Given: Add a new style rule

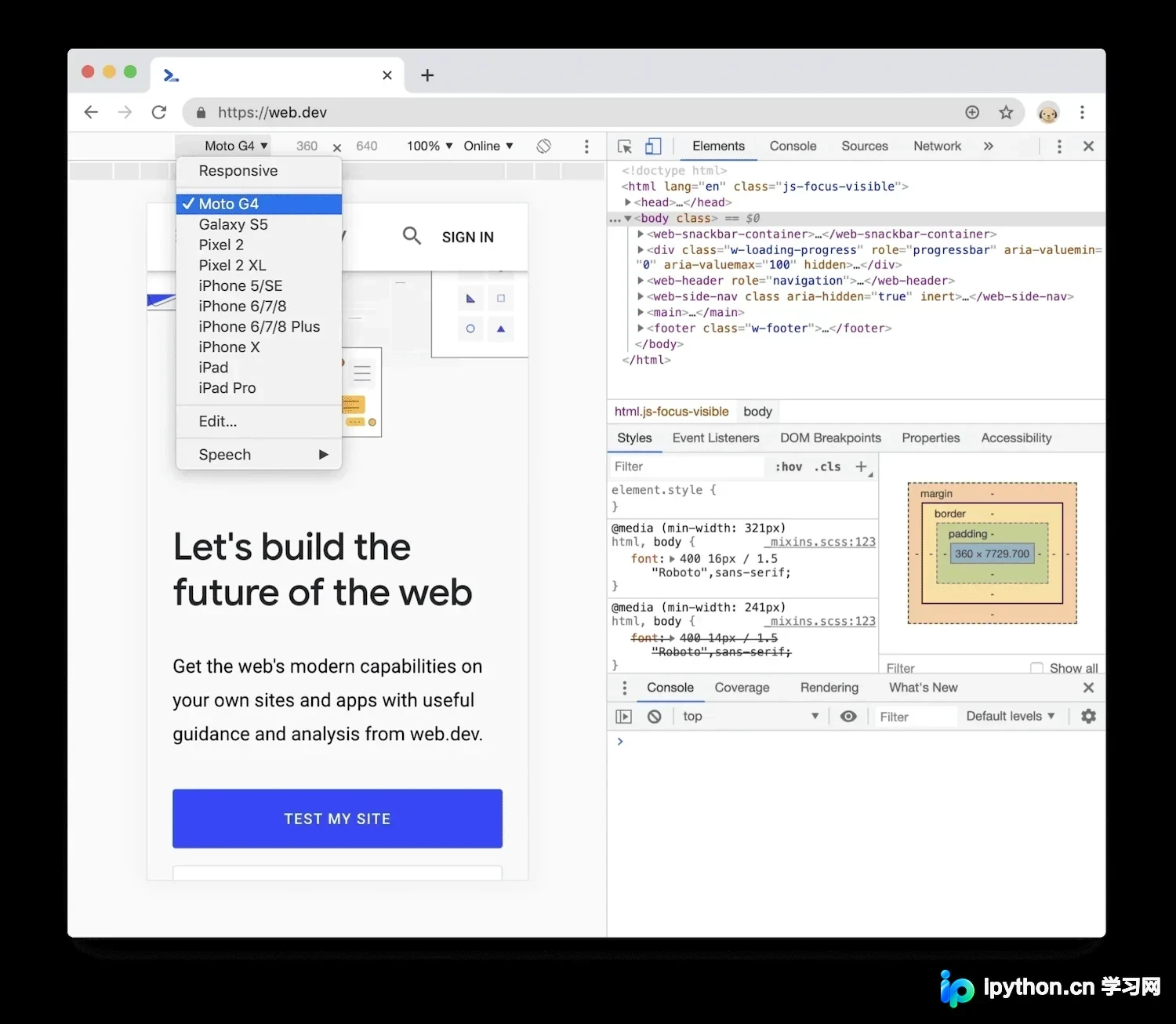Looking at the screenshot, I should pos(861,467).
